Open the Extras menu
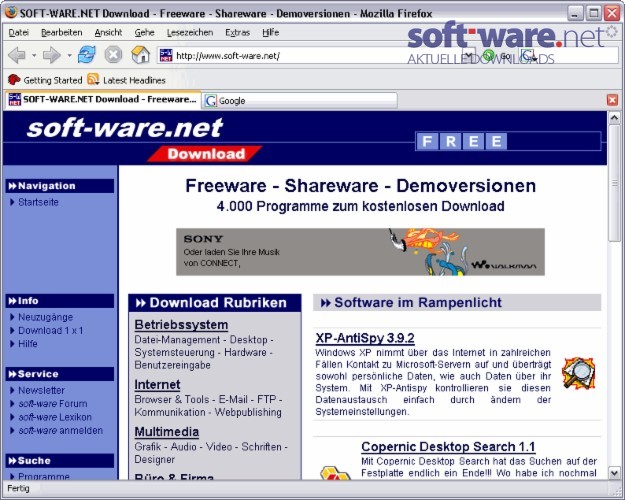This screenshot has height=500, width=625. tap(238, 32)
